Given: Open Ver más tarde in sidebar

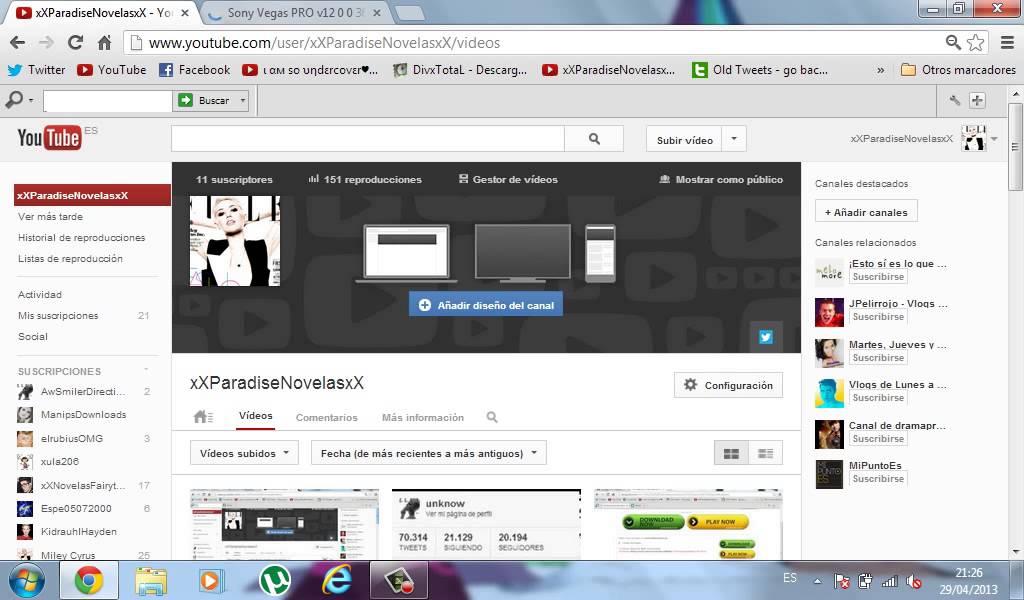Looking at the screenshot, I should point(50,216).
